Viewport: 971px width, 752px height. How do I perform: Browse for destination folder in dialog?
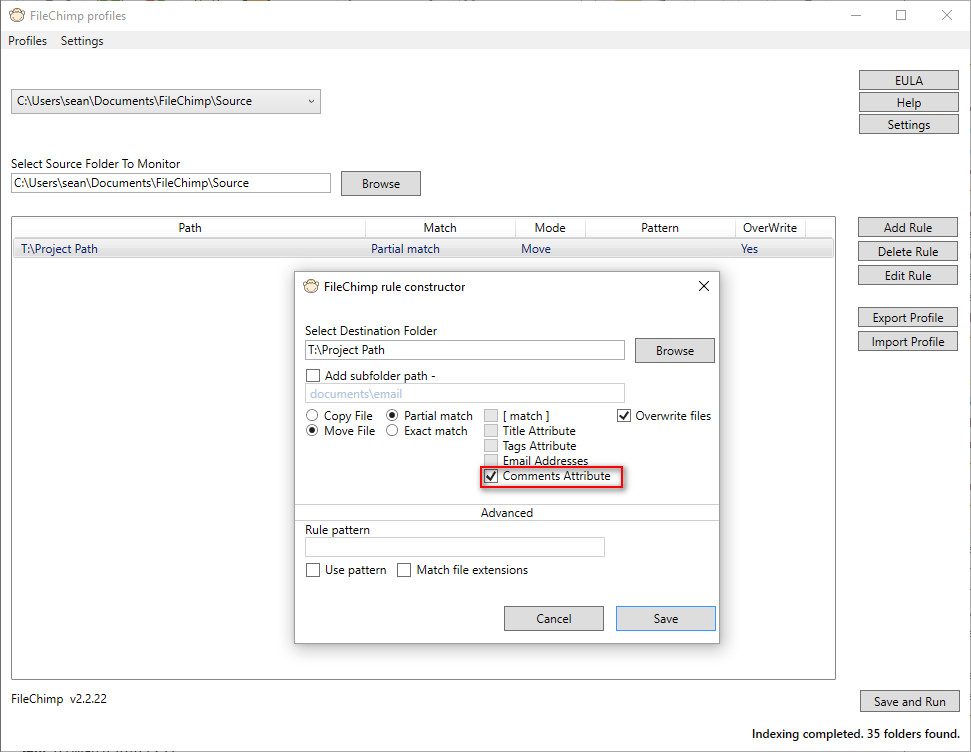pyautogui.click(x=674, y=351)
